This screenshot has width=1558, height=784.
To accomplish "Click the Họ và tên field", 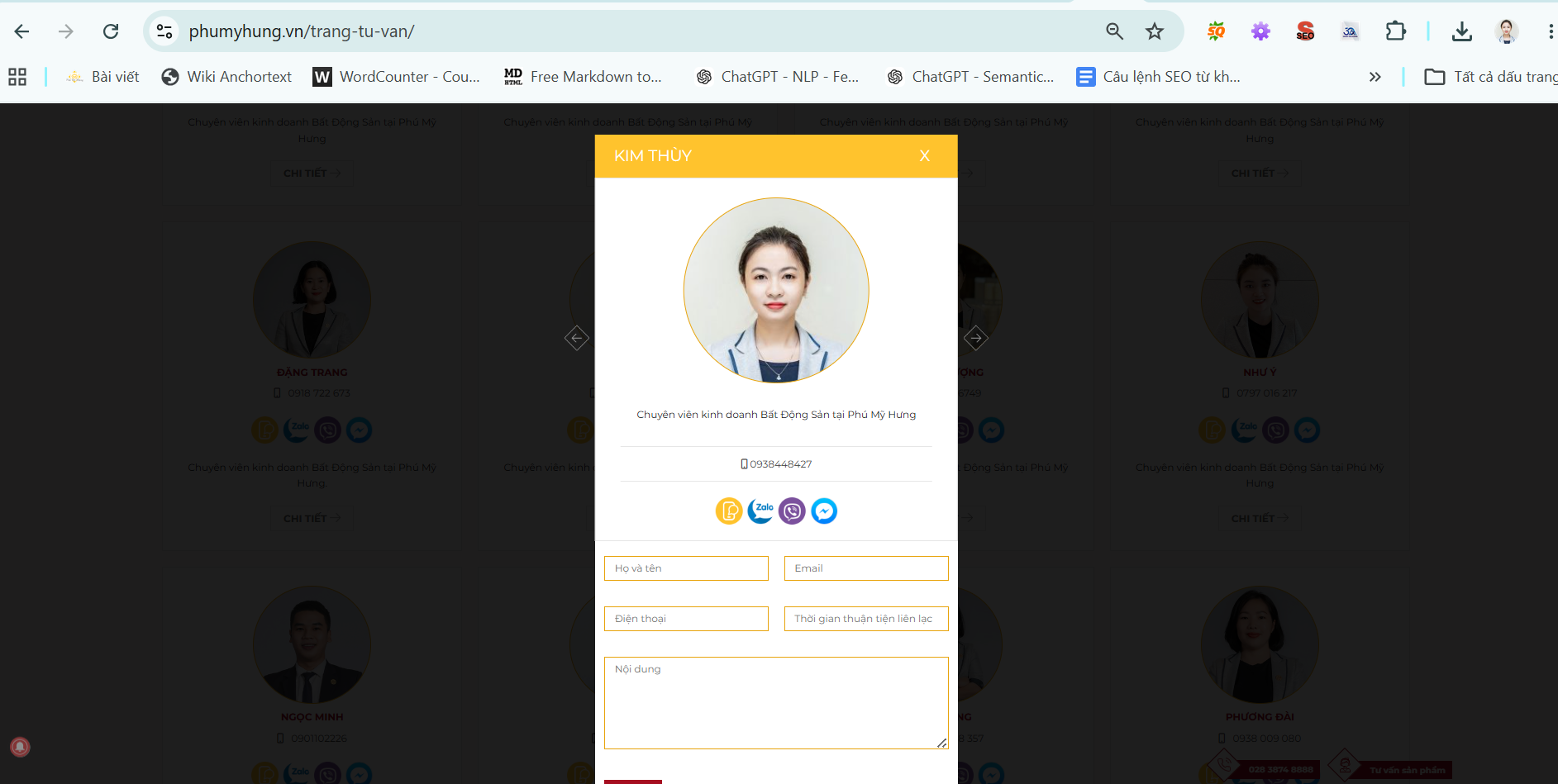I will [686, 568].
